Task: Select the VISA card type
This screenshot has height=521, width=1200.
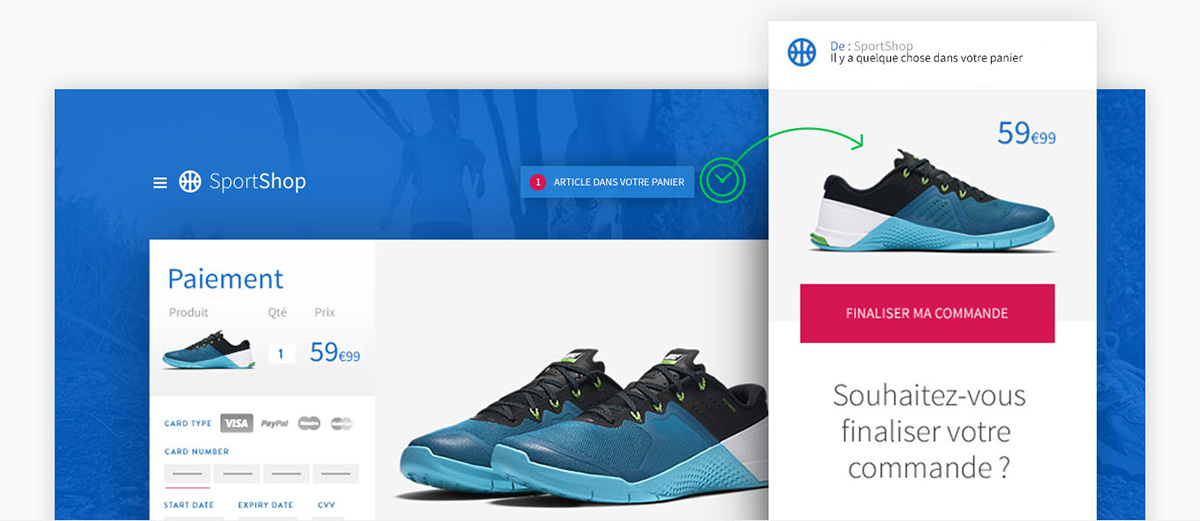Action: pyautogui.click(x=236, y=423)
